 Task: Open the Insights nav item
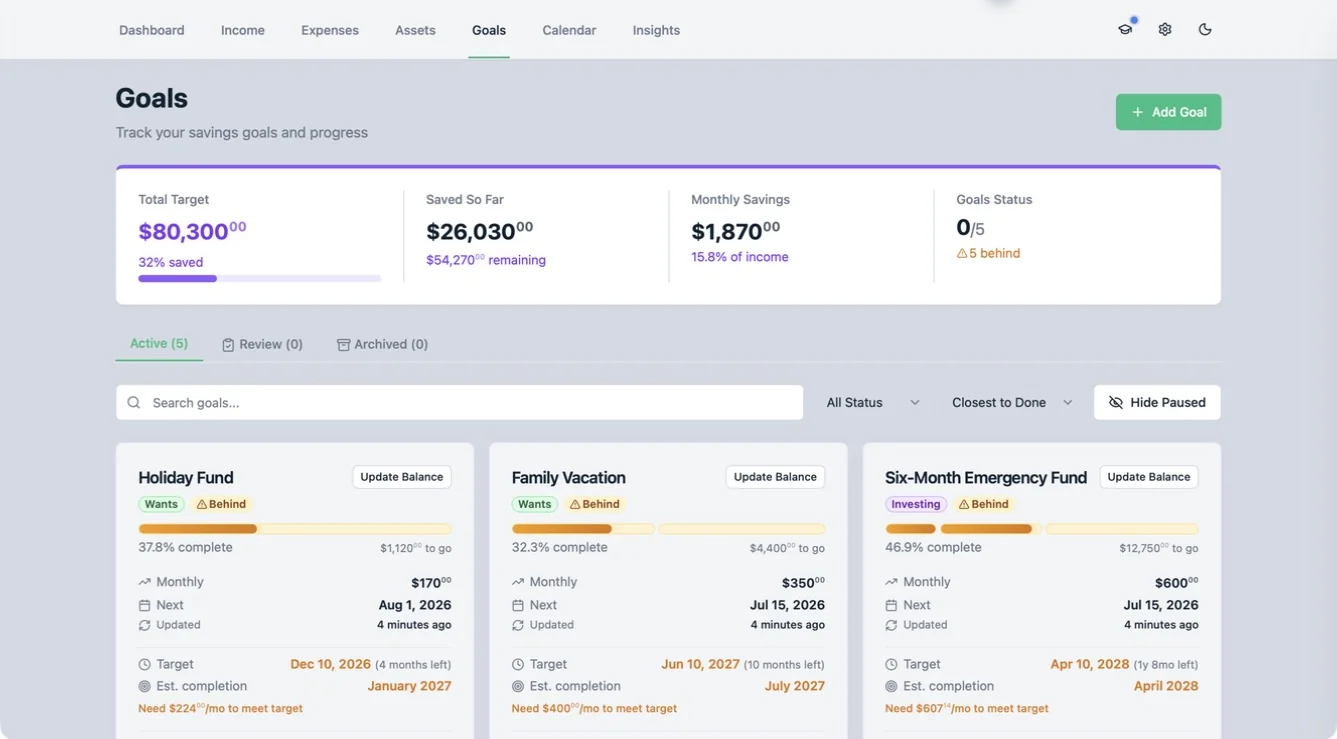coord(656,30)
